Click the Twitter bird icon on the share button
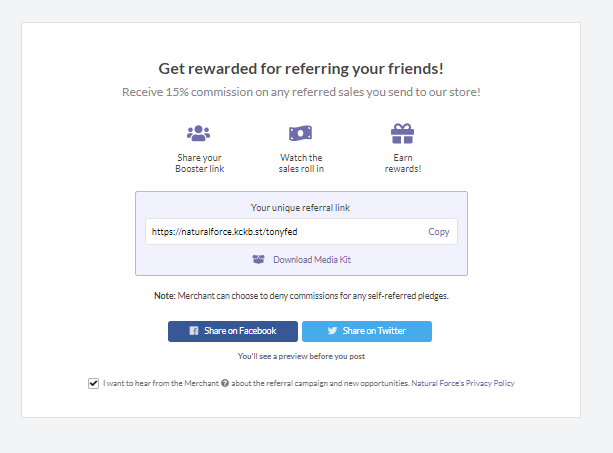The height and width of the screenshot is (453, 613). point(332,331)
